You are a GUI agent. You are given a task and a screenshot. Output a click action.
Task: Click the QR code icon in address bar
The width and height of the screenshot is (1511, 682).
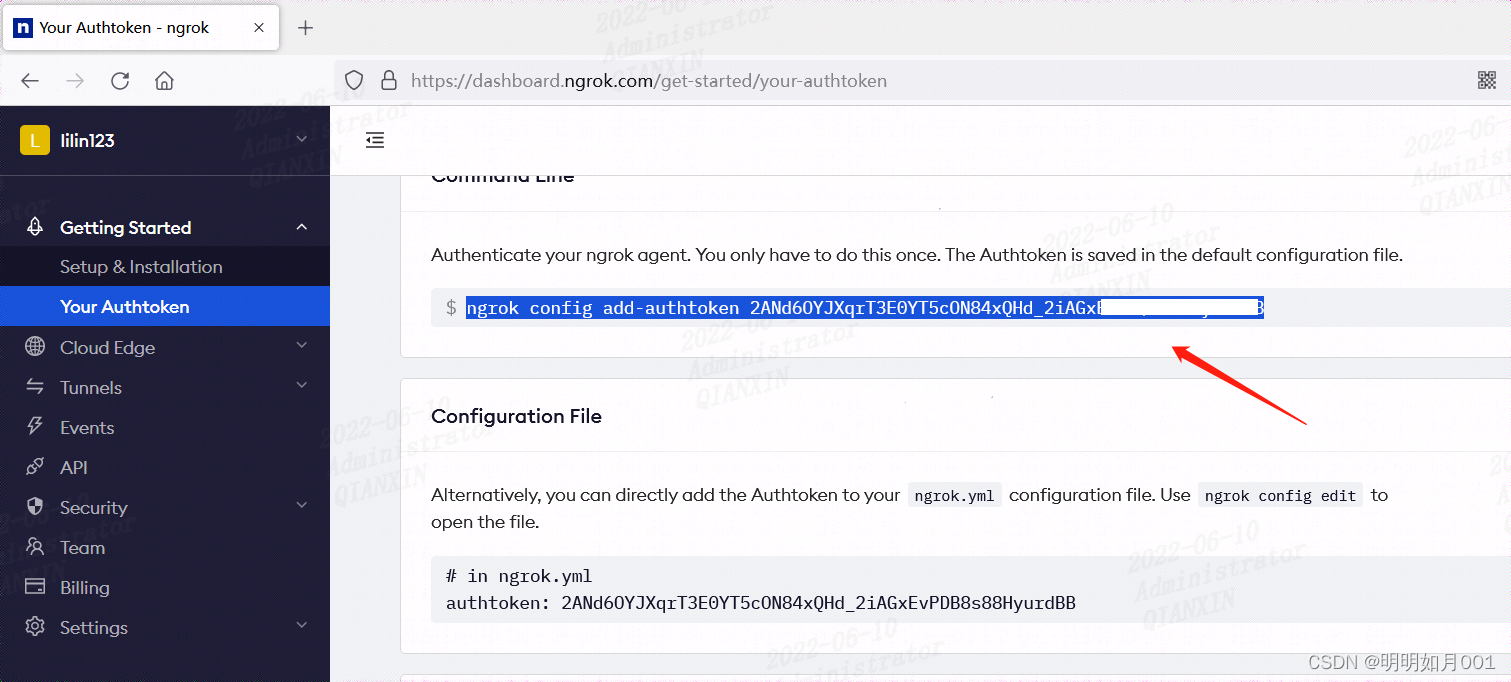1487,81
